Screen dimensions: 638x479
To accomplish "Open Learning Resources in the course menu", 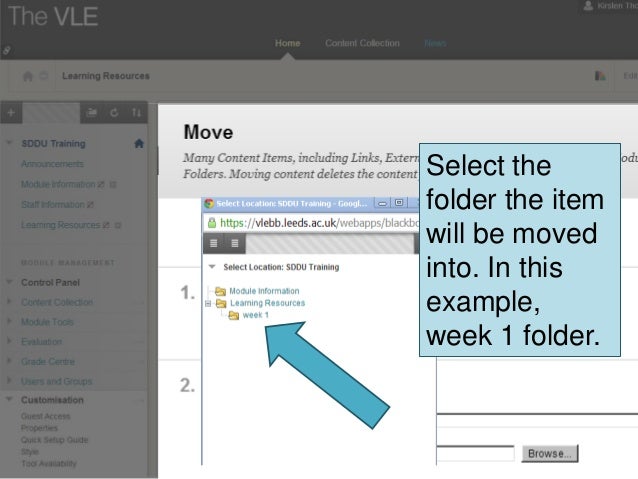I will pos(60,225).
